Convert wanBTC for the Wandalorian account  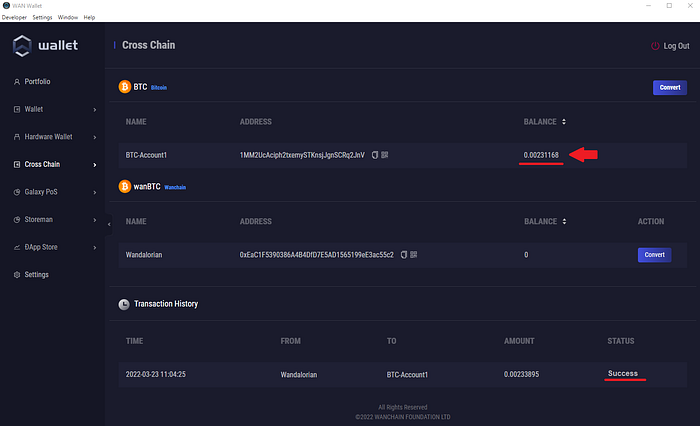[x=654, y=255]
